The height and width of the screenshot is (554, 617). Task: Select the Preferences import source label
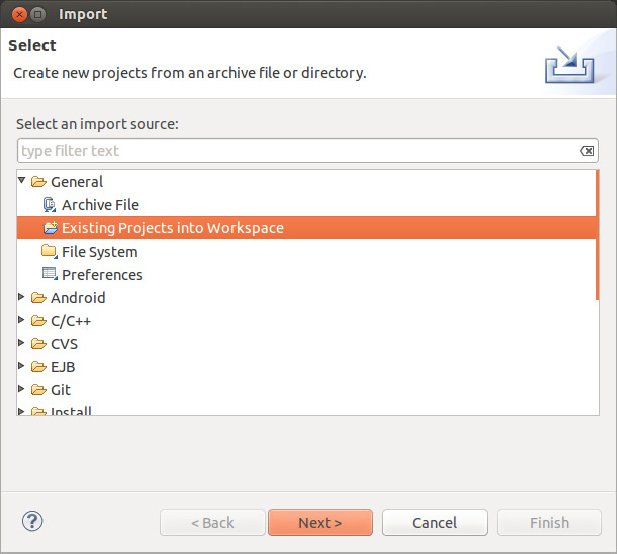point(102,275)
